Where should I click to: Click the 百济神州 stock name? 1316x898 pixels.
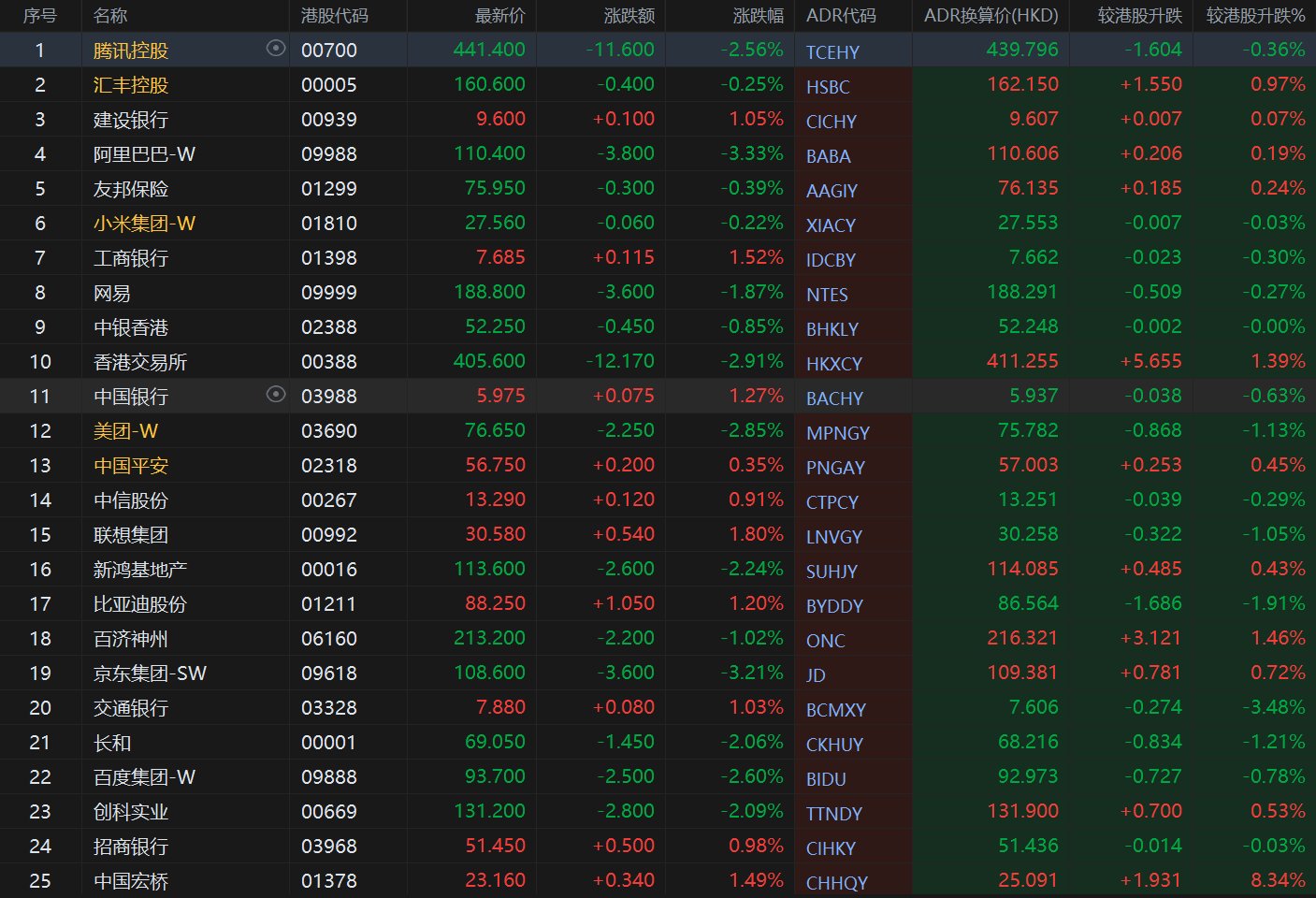[x=131, y=639]
